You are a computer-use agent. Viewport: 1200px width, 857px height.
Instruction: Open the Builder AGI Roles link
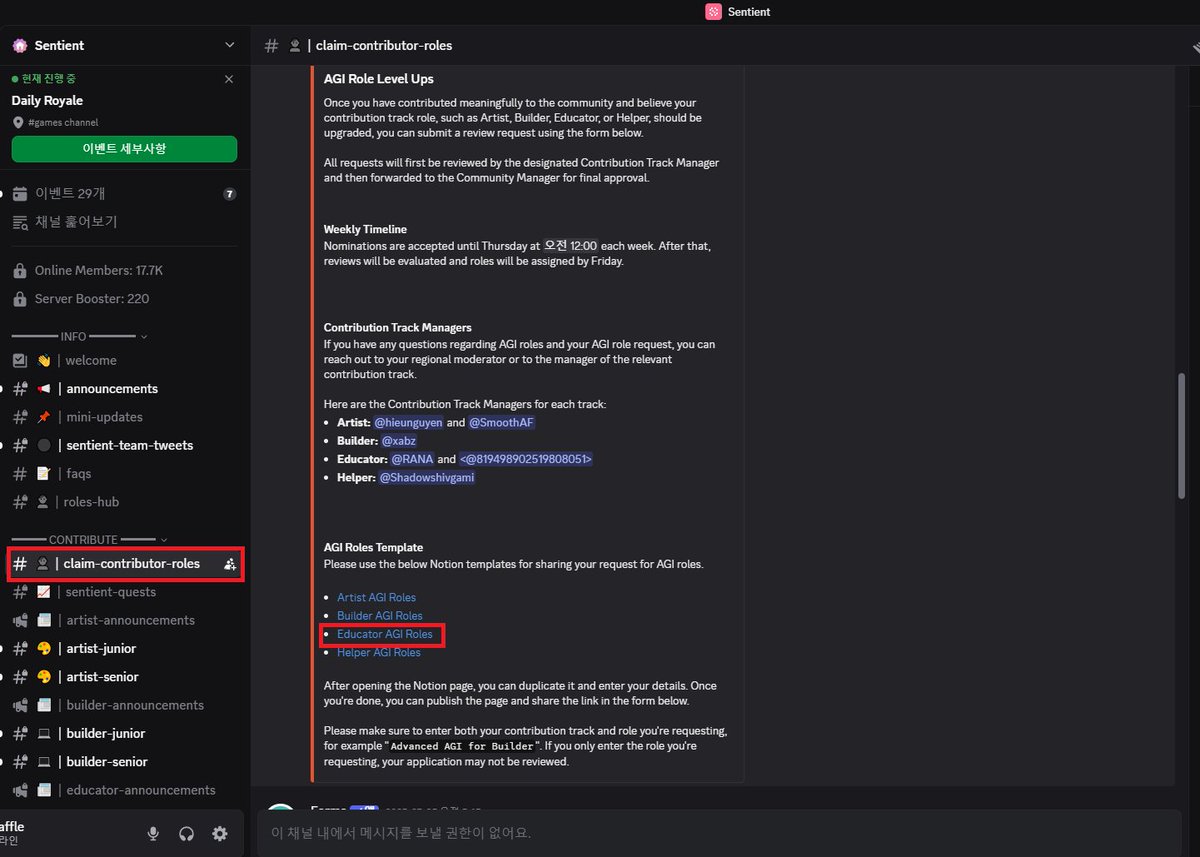coord(380,616)
